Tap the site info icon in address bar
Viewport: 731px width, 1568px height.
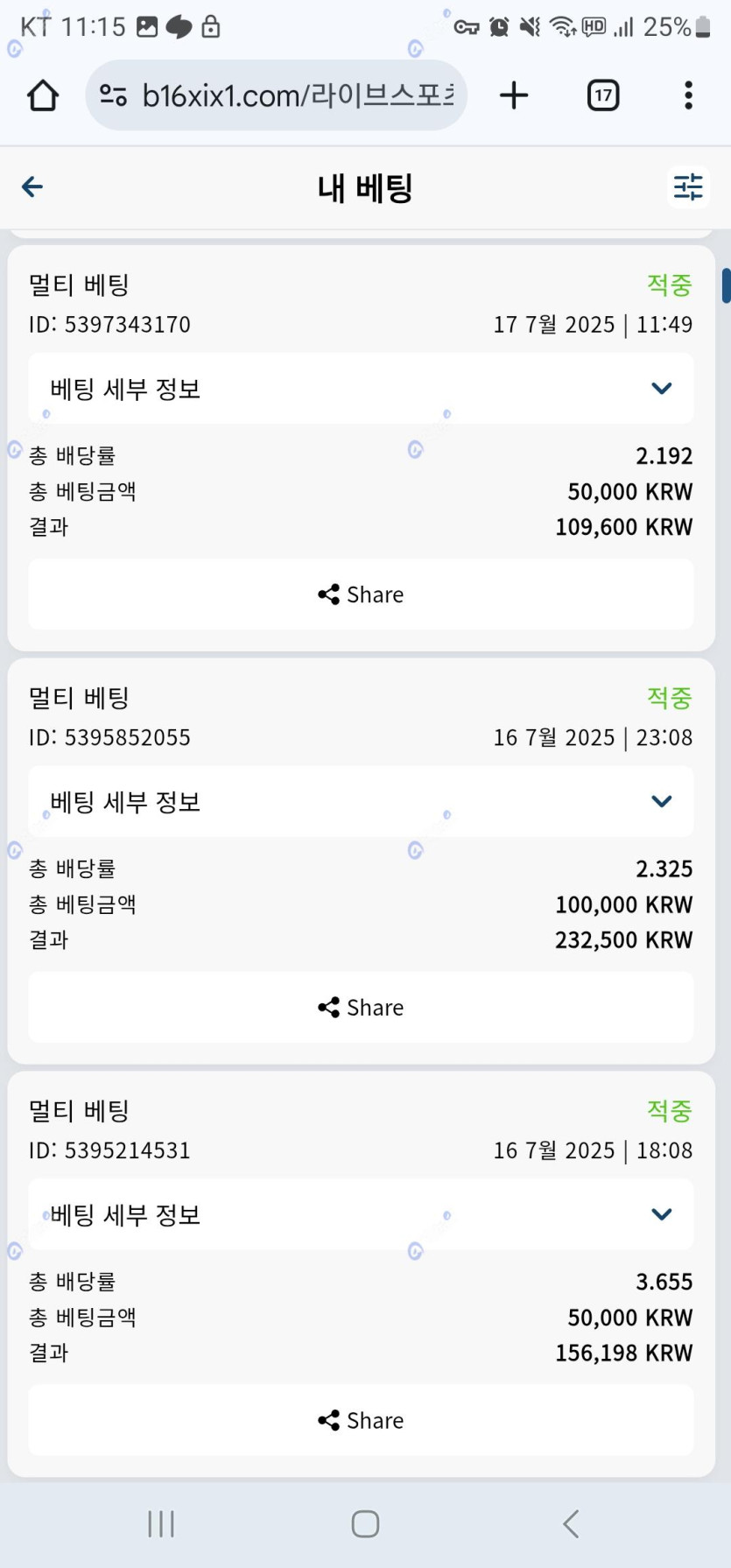pos(114,95)
